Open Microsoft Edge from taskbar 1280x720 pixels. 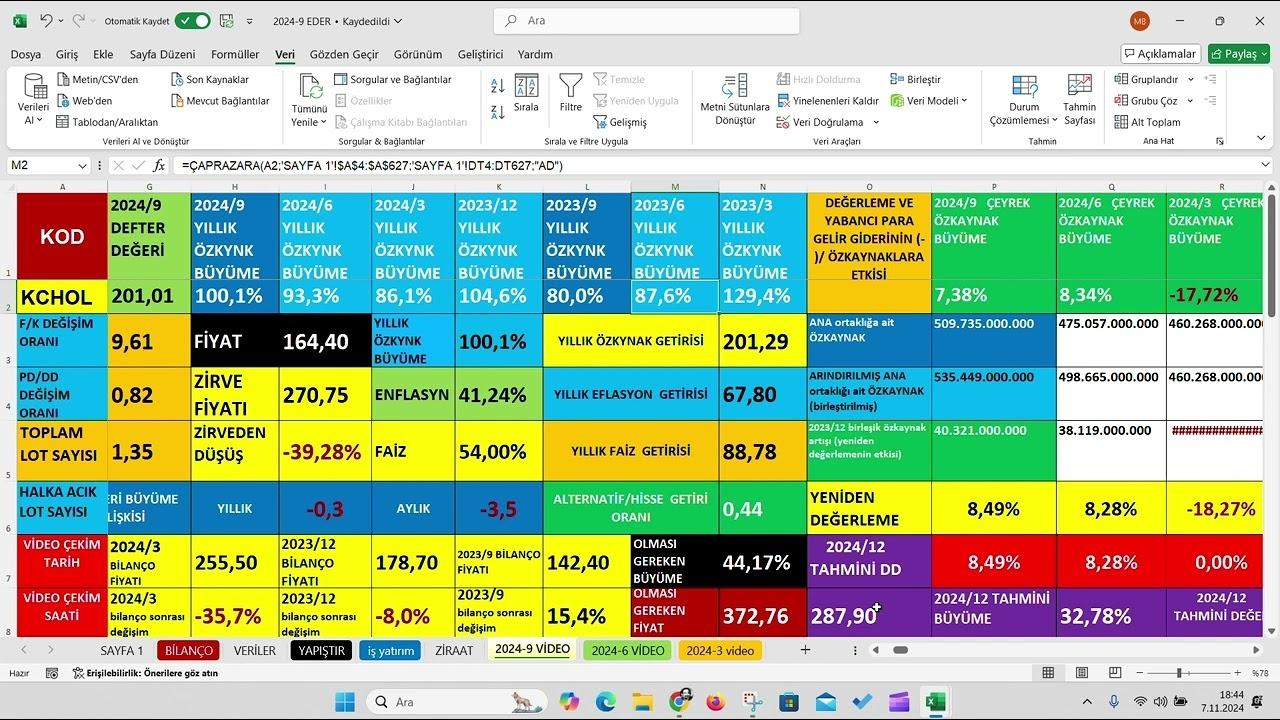[605, 701]
